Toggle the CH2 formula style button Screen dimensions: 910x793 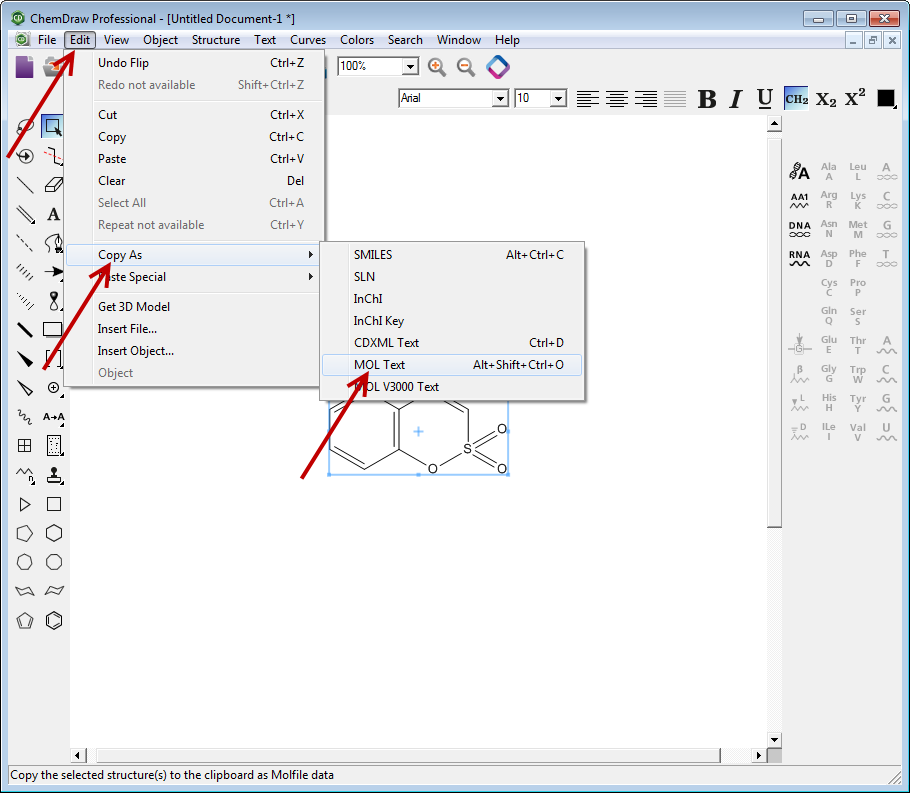click(796, 98)
